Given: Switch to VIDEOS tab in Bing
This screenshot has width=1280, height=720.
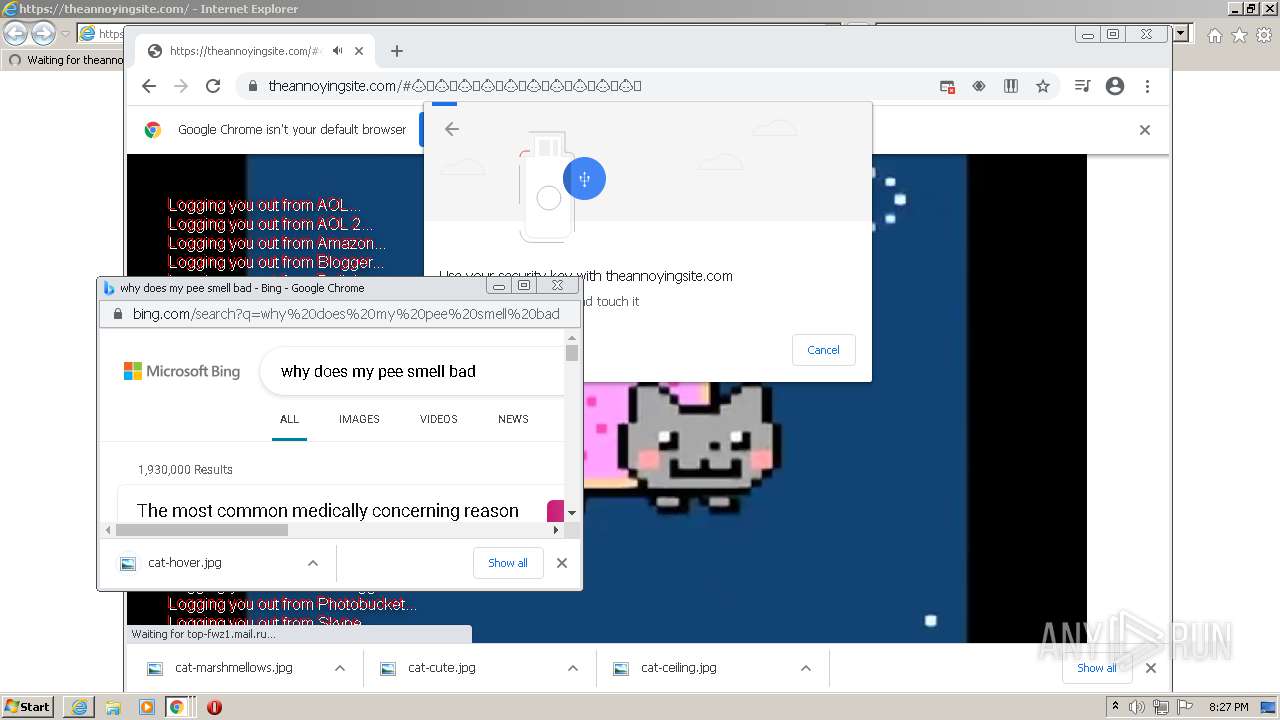Looking at the screenshot, I should (439, 419).
